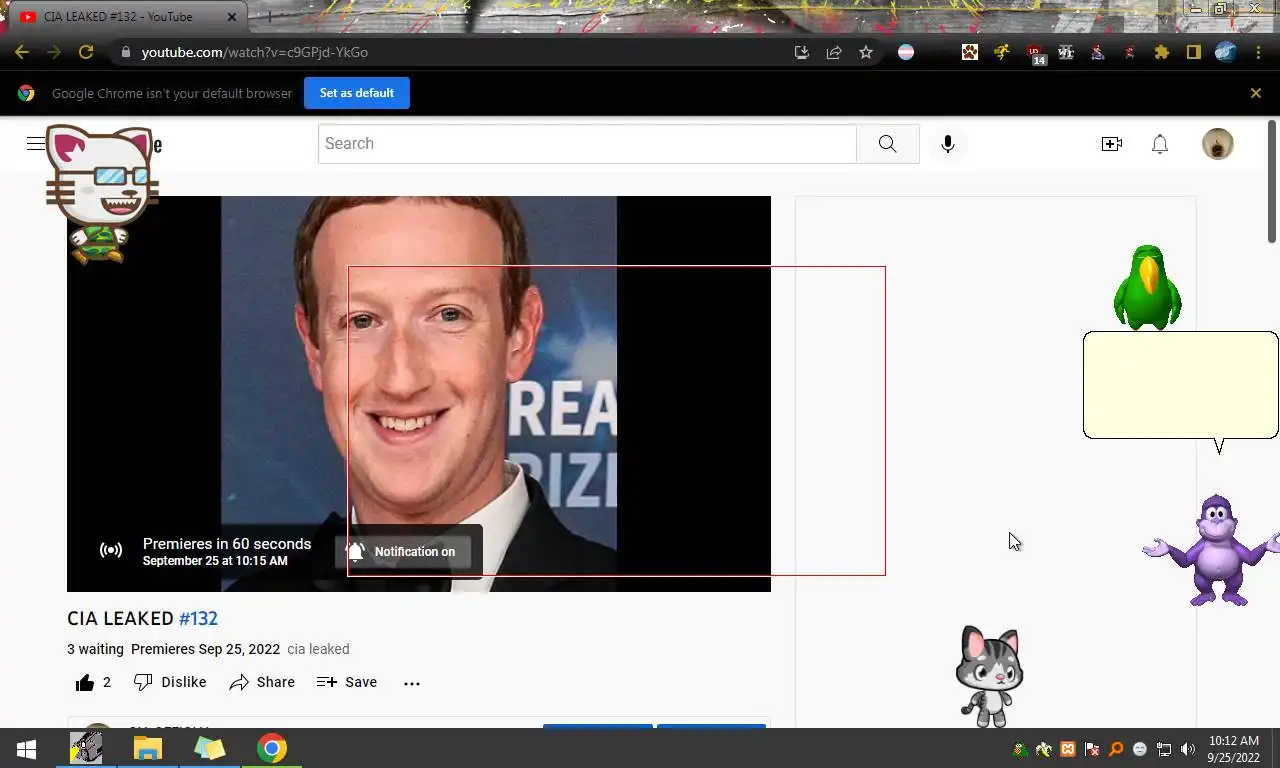Open uBlock extension showing badge 14
This screenshot has height=768, width=1280.
(1035, 54)
